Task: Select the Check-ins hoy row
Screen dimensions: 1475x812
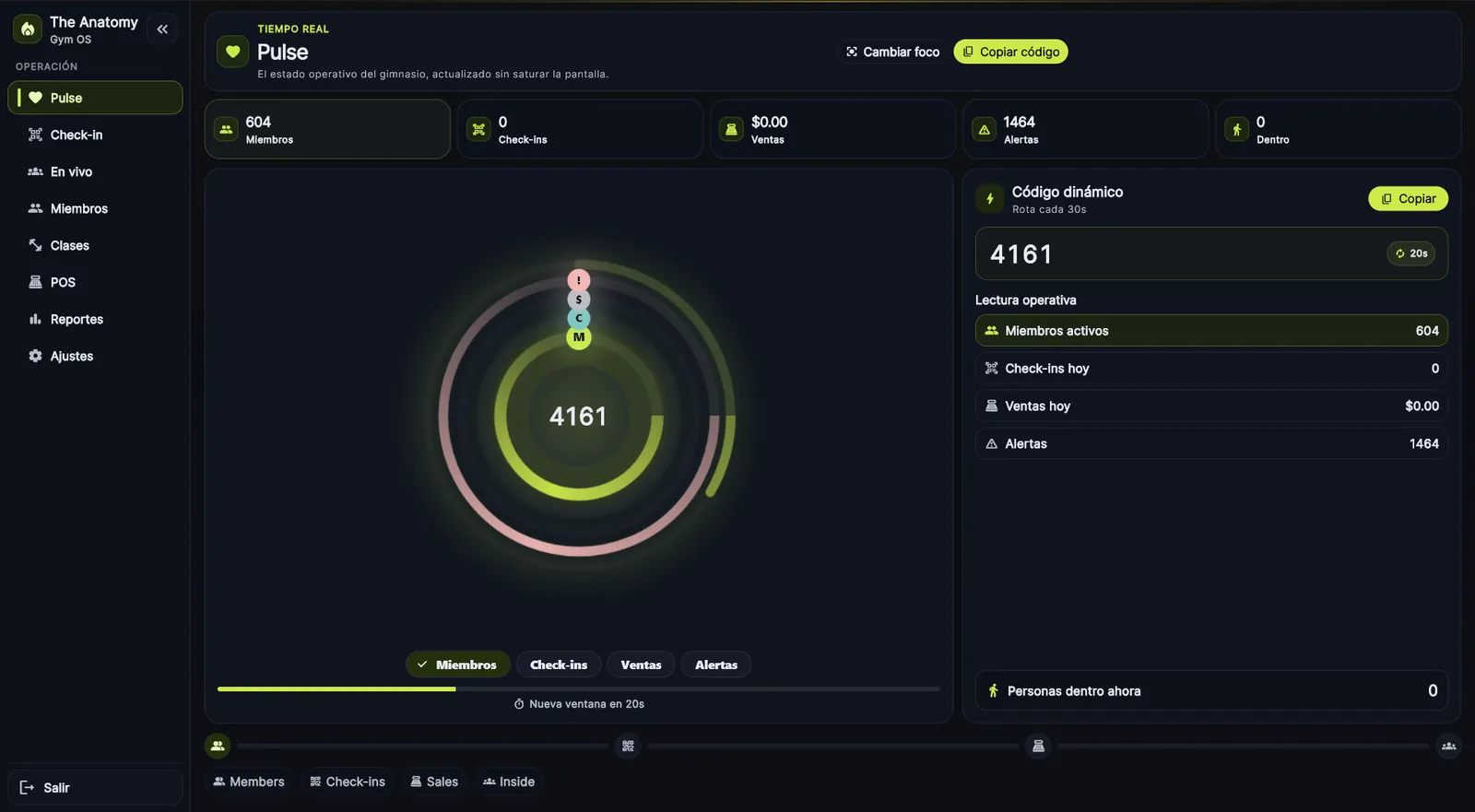Action: tap(1211, 369)
